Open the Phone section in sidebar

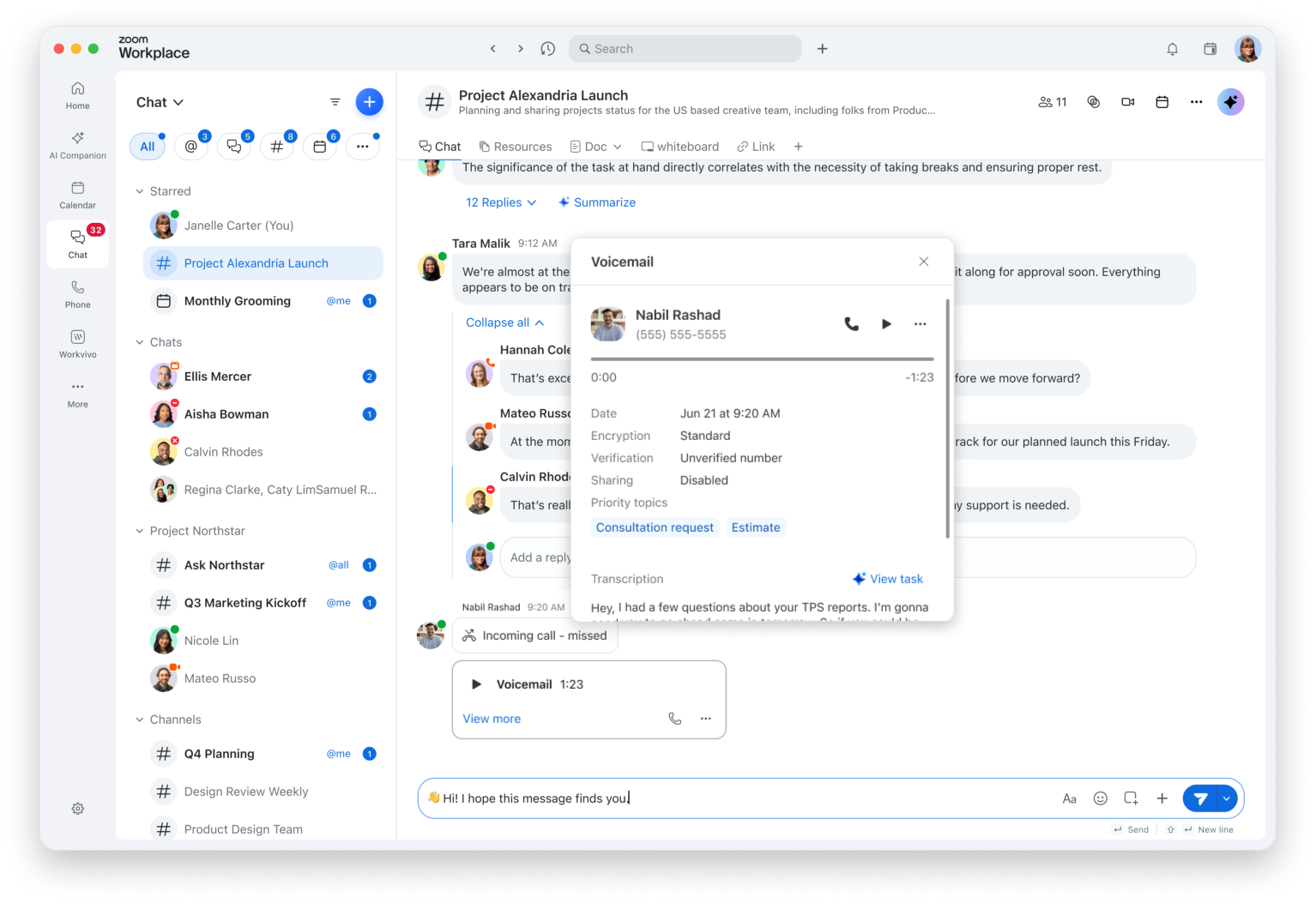click(77, 294)
